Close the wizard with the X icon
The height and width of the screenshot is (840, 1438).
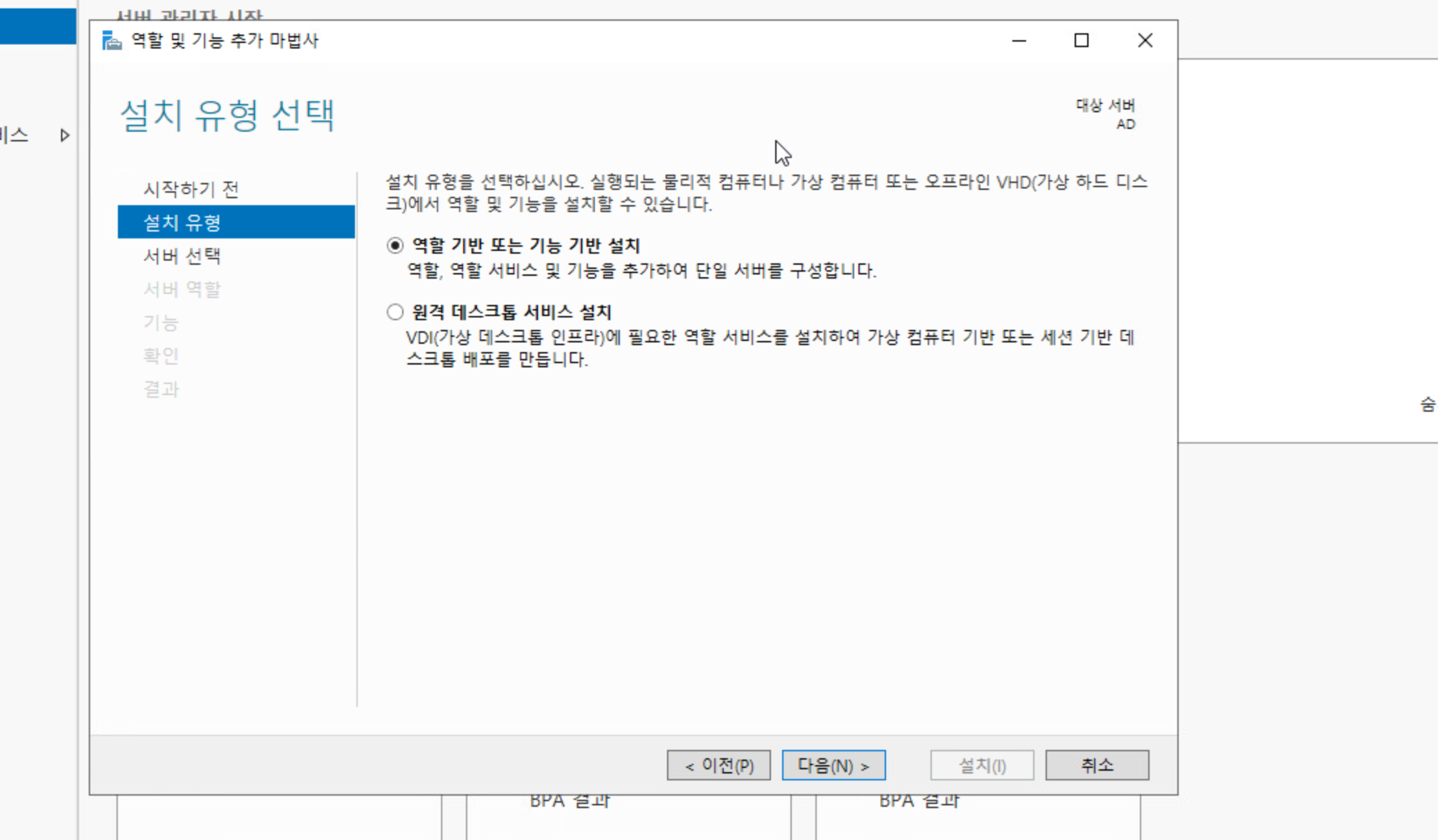click(x=1145, y=41)
